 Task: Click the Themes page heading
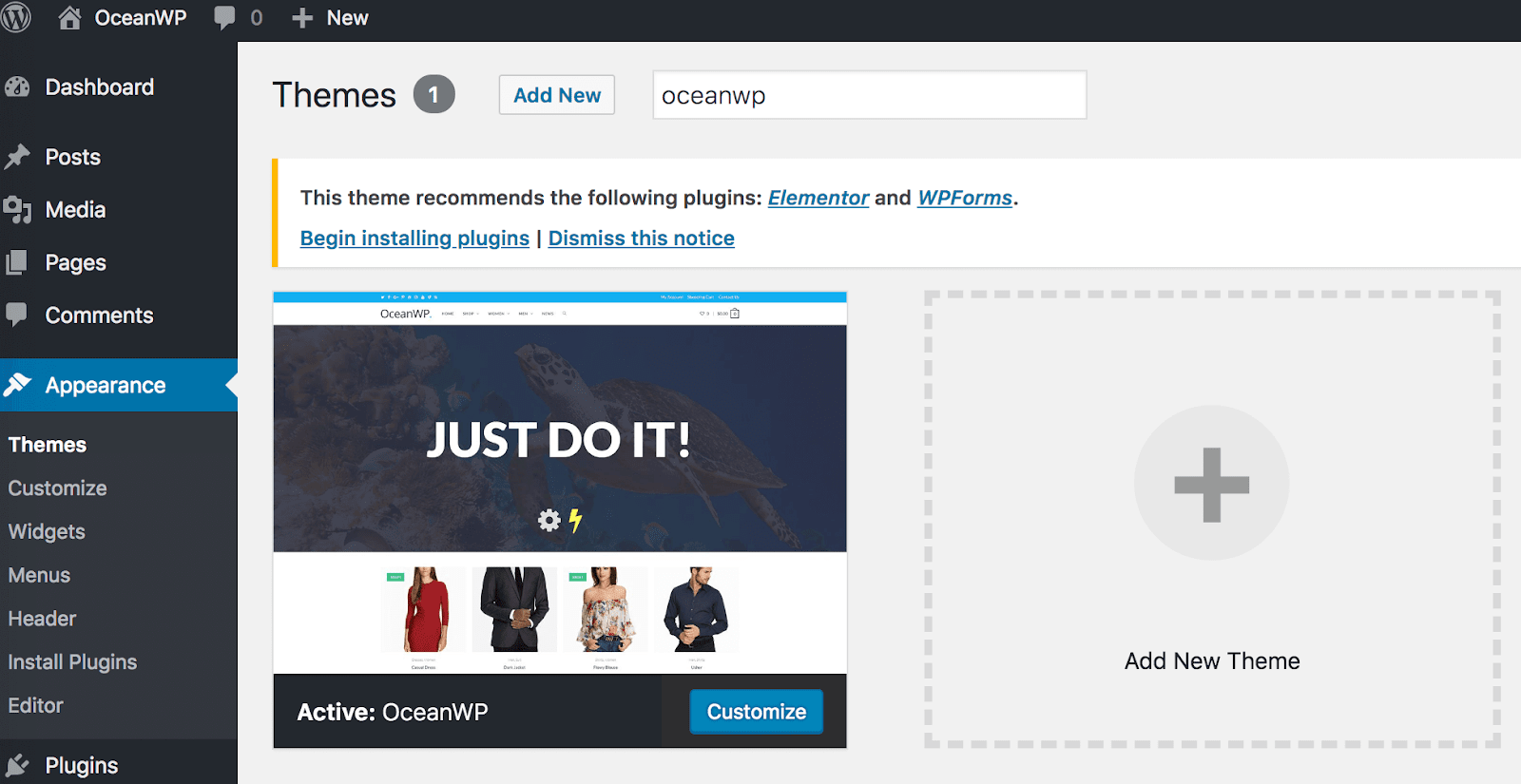point(335,95)
